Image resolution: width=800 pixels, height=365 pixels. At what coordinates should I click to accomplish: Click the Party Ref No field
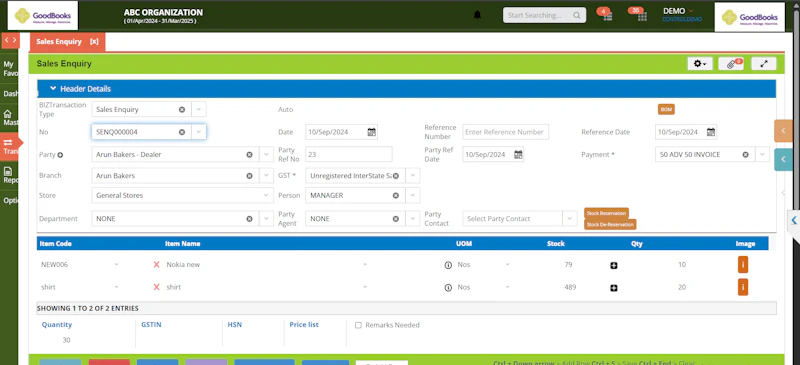349,154
